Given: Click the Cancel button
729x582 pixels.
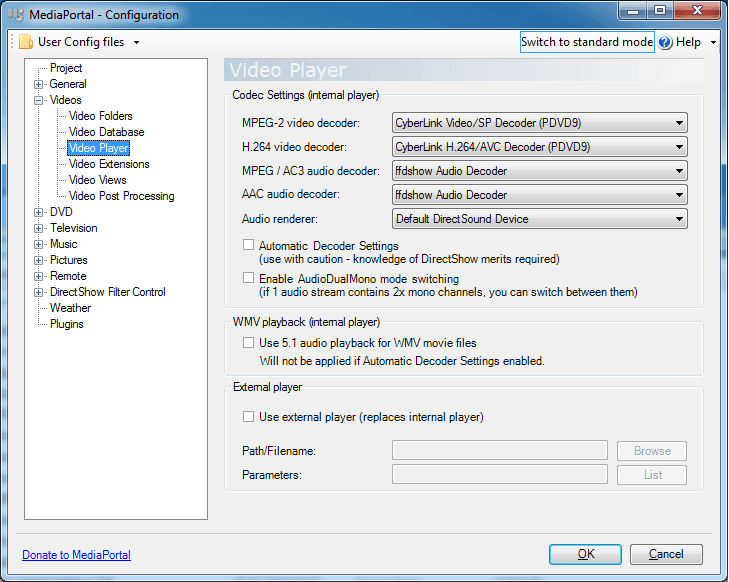Looking at the screenshot, I should pyautogui.click(x=666, y=554).
